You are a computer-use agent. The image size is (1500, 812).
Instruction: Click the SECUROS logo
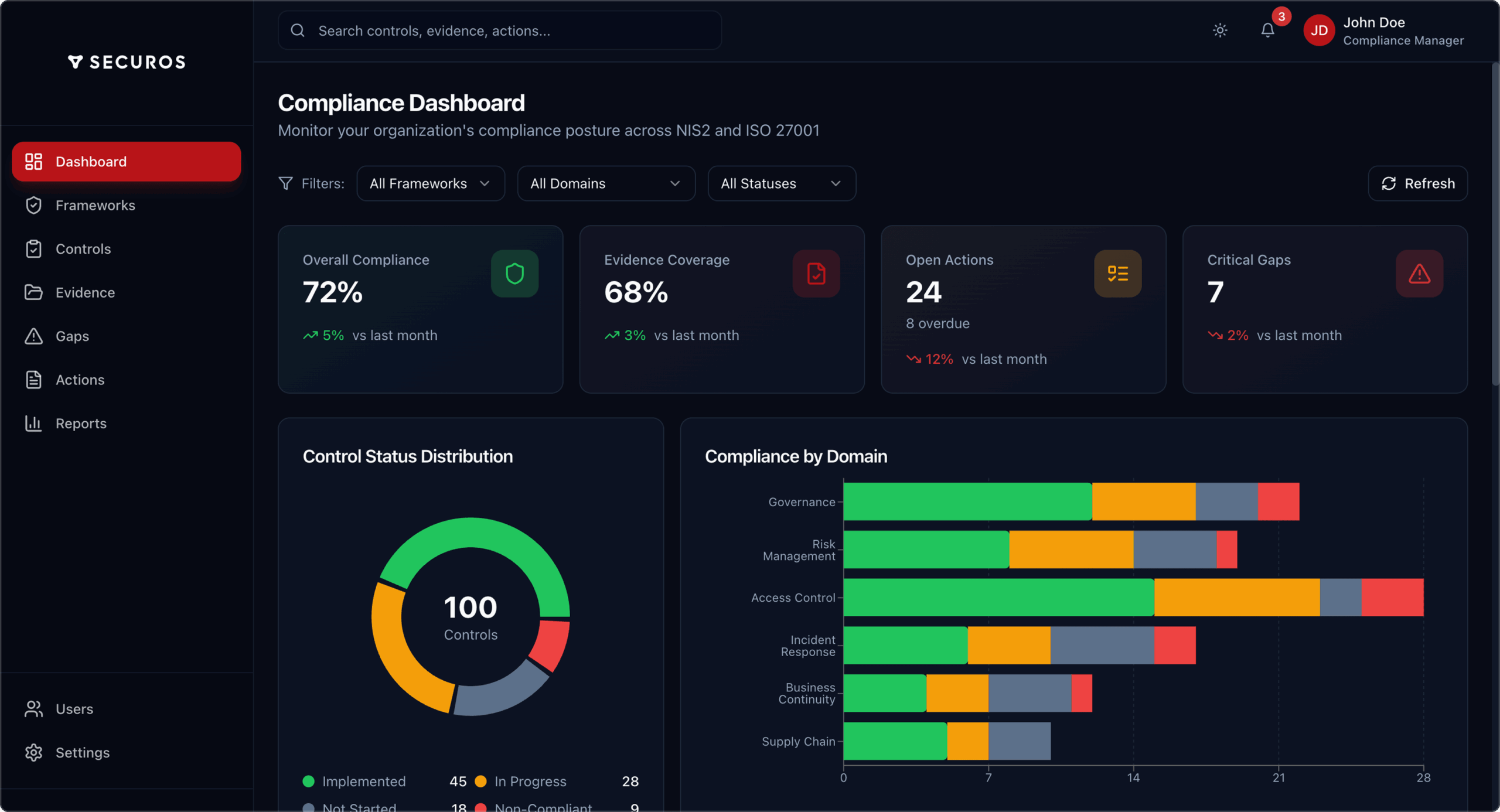(x=127, y=62)
